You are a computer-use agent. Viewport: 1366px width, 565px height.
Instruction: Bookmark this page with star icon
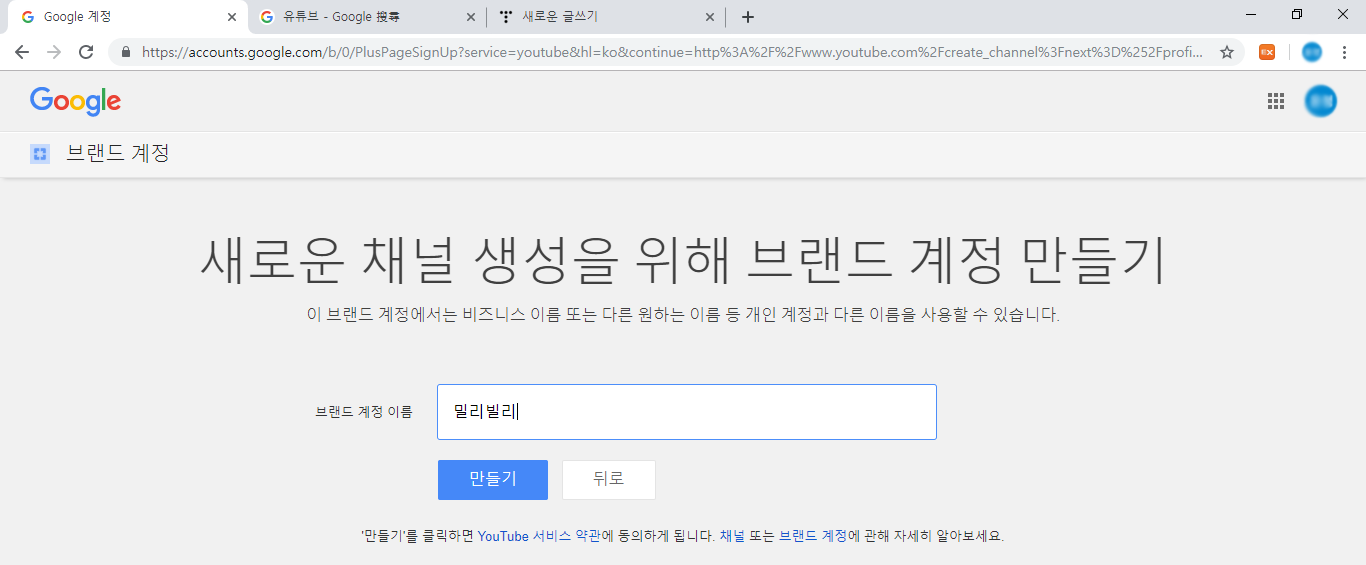pos(1227,52)
